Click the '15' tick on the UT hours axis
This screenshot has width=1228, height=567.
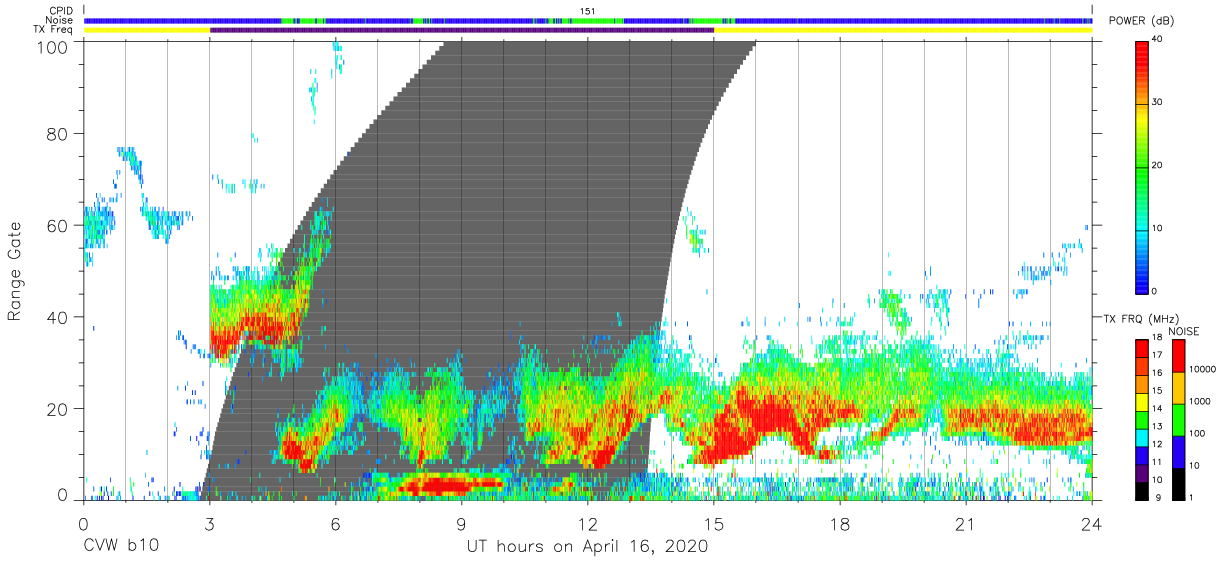tap(714, 523)
